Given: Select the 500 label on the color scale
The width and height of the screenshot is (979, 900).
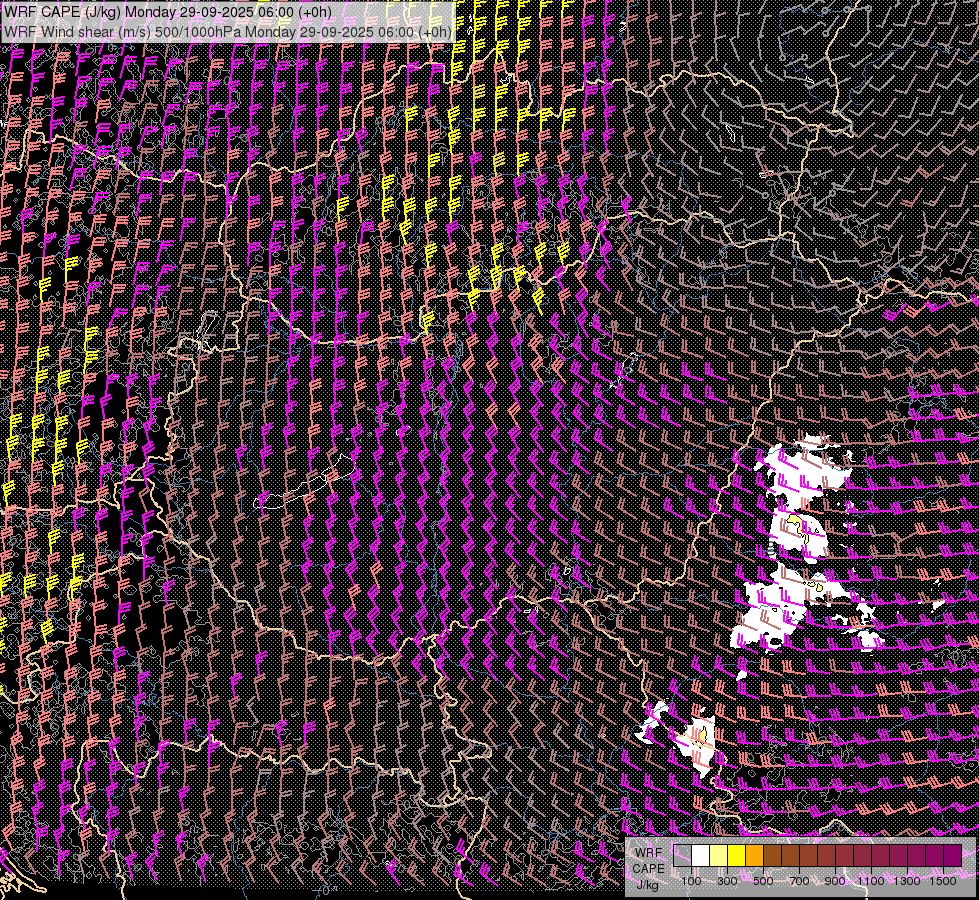Looking at the screenshot, I should 763,881.
